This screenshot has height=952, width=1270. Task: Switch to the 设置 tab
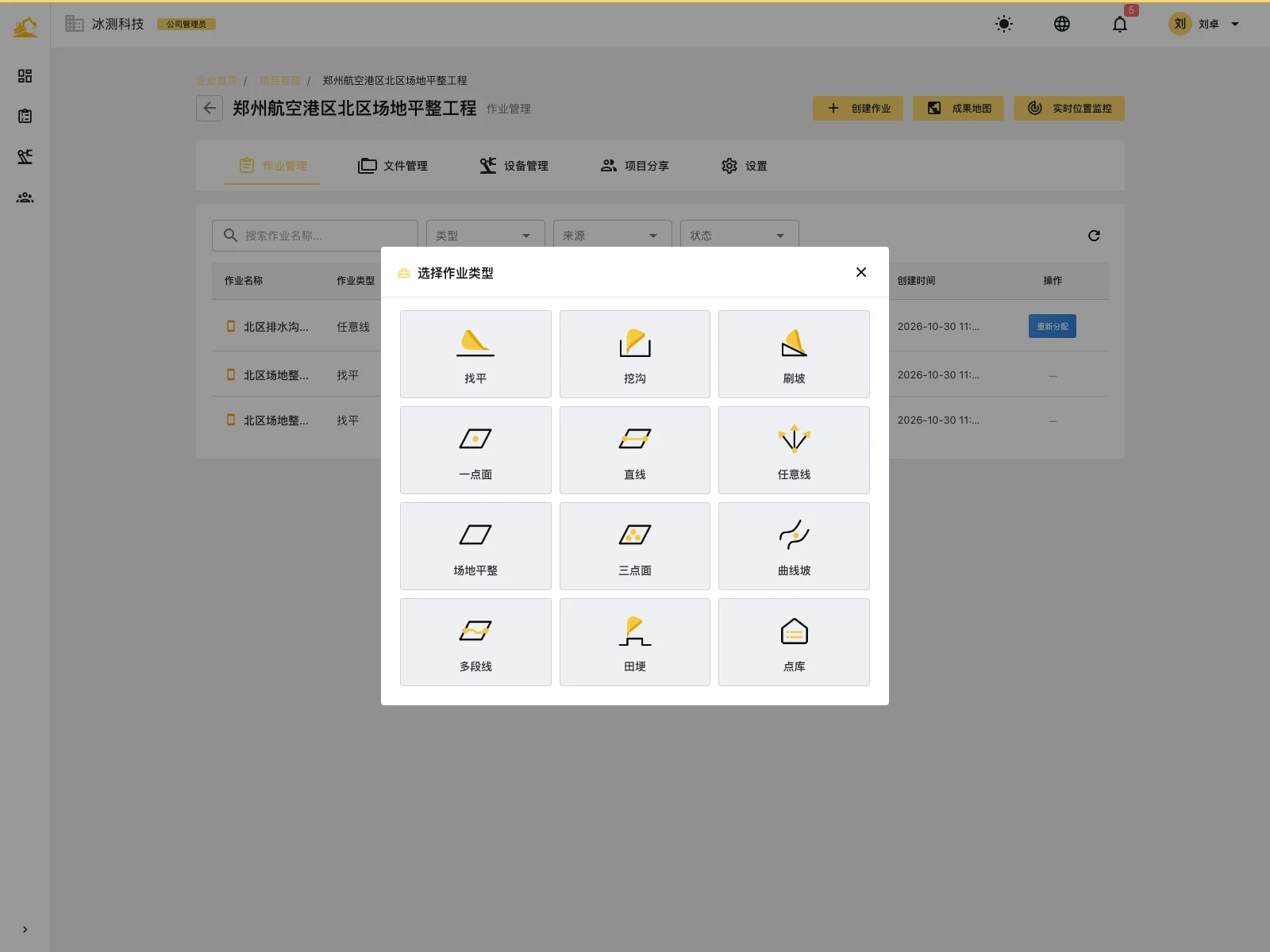click(x=744, y=166)
